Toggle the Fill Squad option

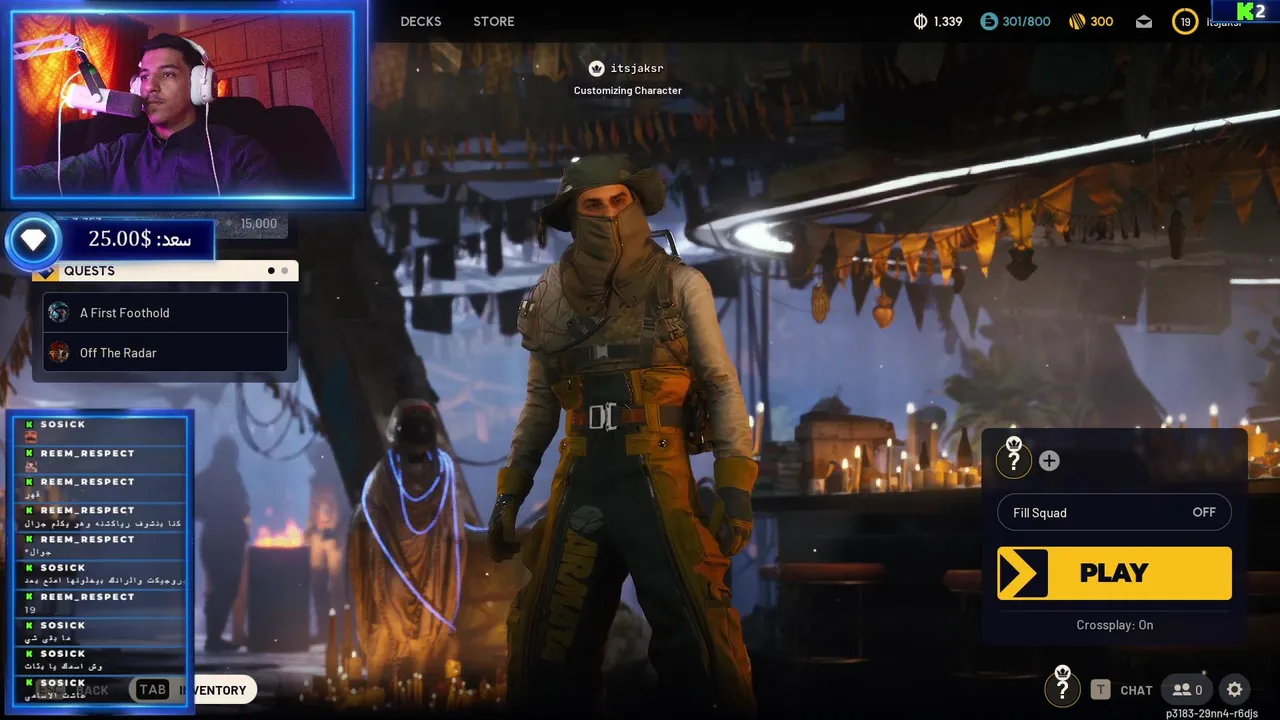pyautogui.click(x=1114, y=513)
